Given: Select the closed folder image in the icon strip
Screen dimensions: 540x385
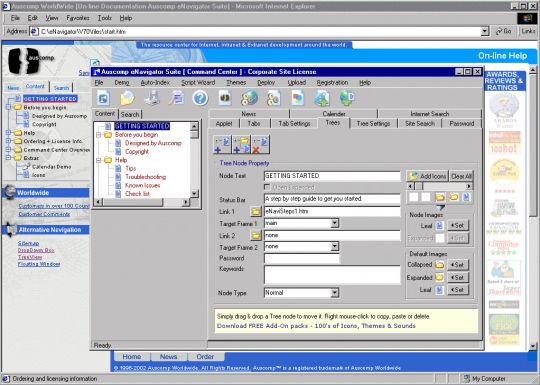Looking at the screenshot, I should pyautogui.click(x=439, y=197).
